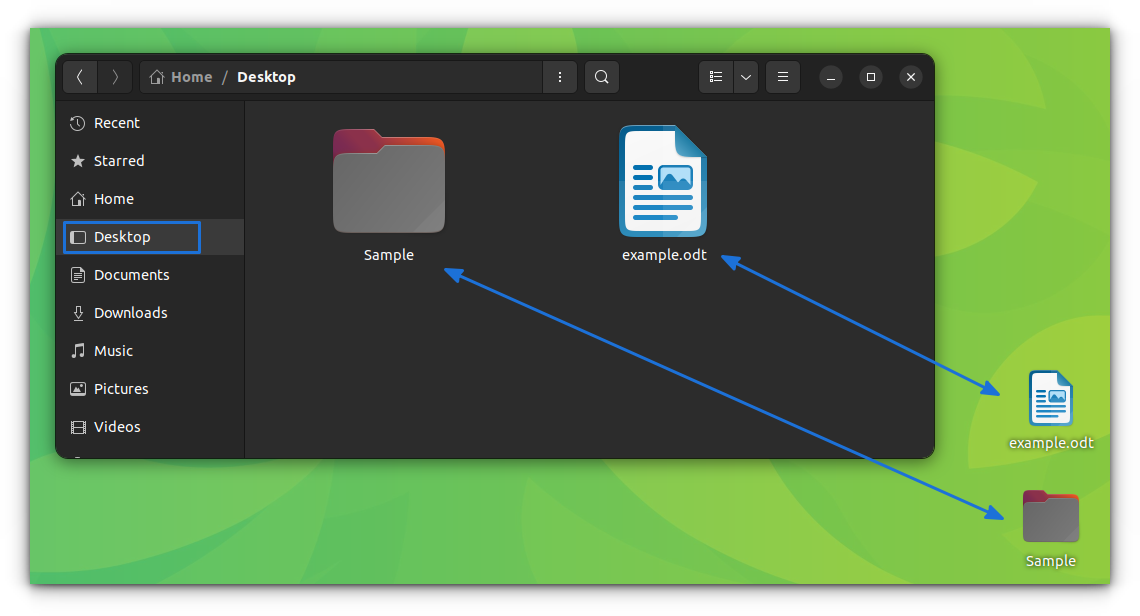Switch to list view
This screenshot has width=1140, height=616.
pyautogui.click(x=716, y=76)
